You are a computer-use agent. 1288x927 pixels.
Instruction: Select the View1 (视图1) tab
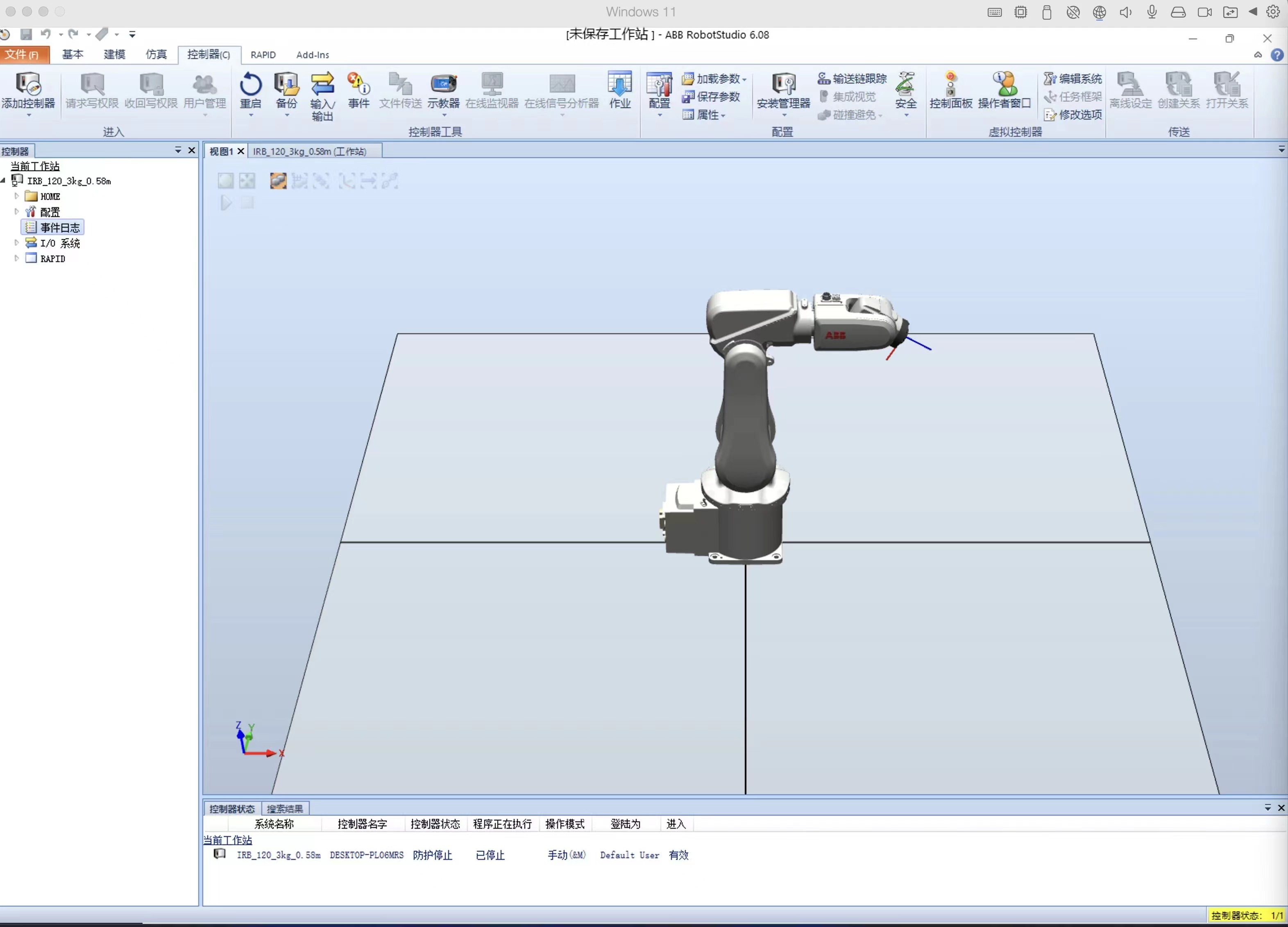221,151
